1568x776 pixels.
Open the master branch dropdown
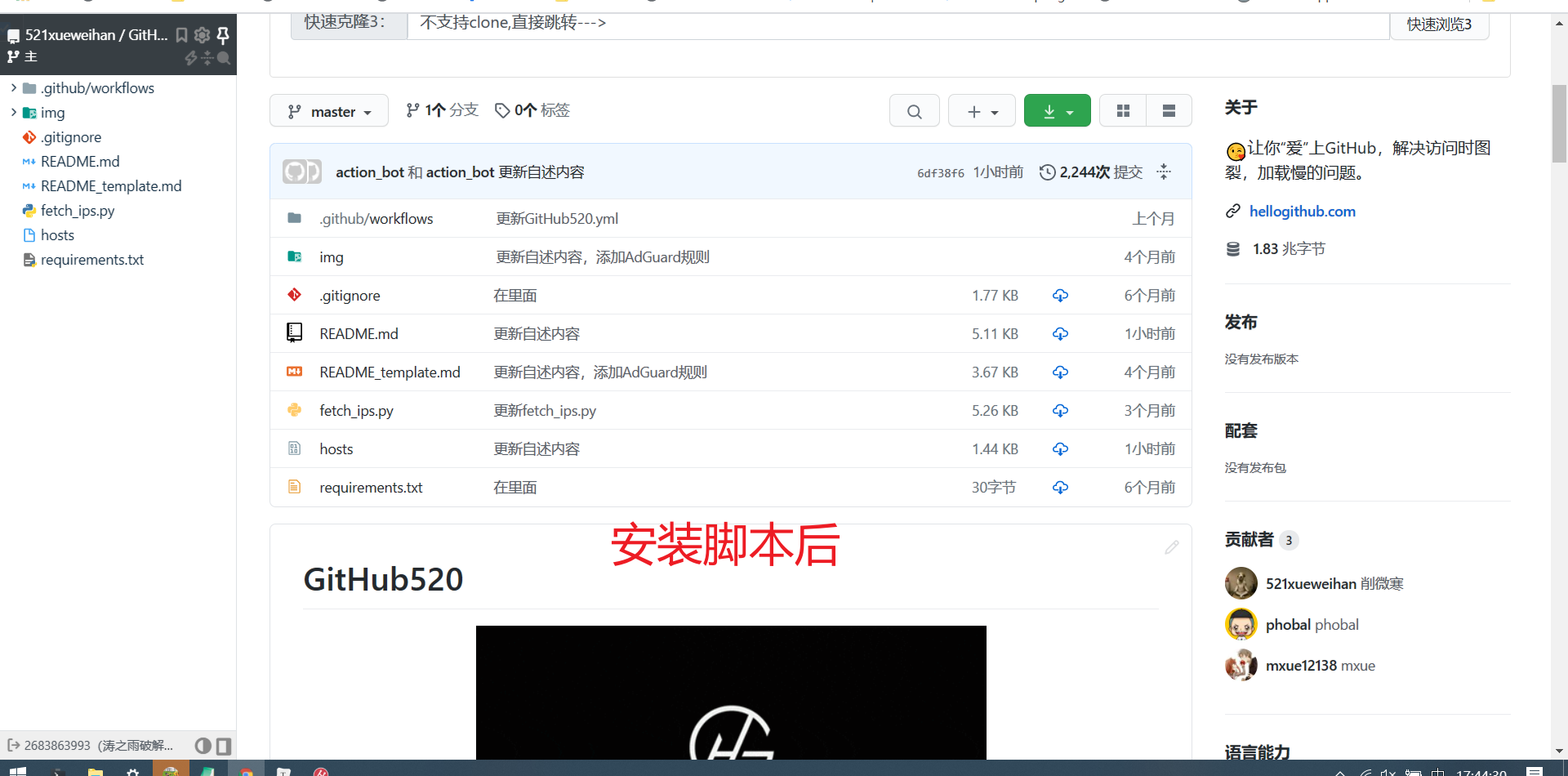[x=329, y=111]
